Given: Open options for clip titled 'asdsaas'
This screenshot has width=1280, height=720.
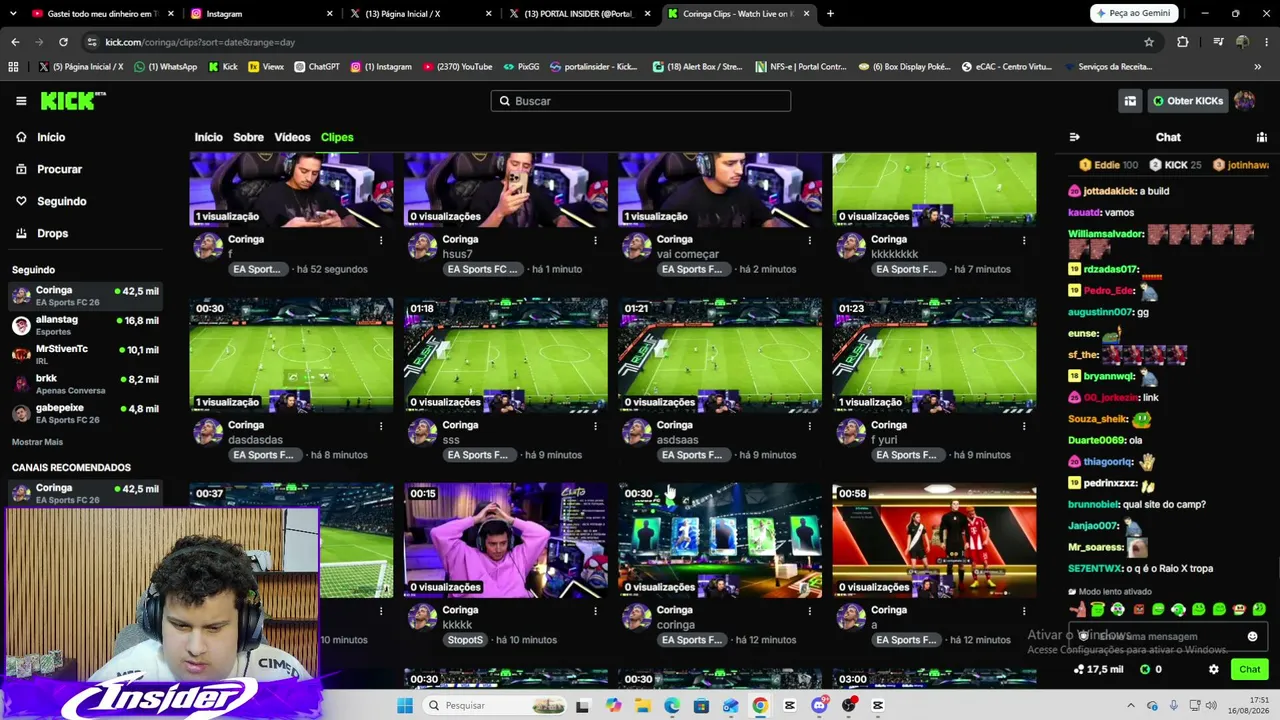Looking at the screenshot, I should pos(810,426).
